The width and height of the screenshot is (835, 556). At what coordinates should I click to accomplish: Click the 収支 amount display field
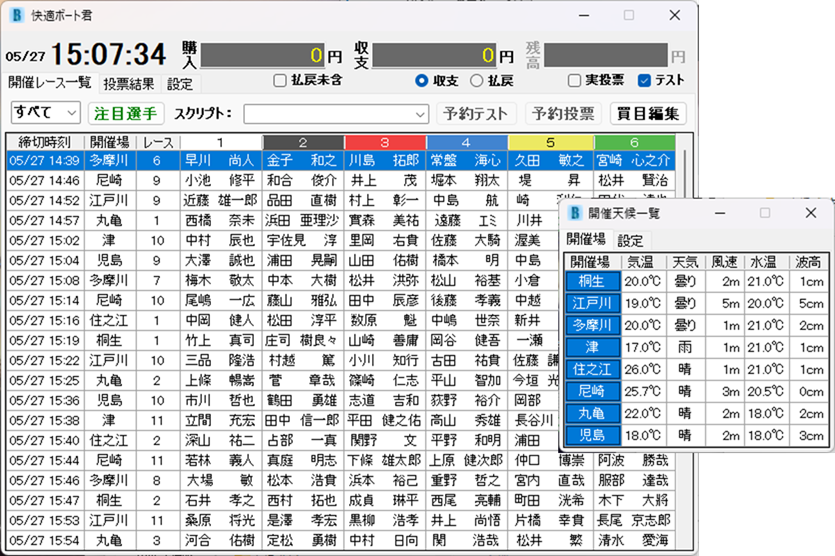coord(436,55)
